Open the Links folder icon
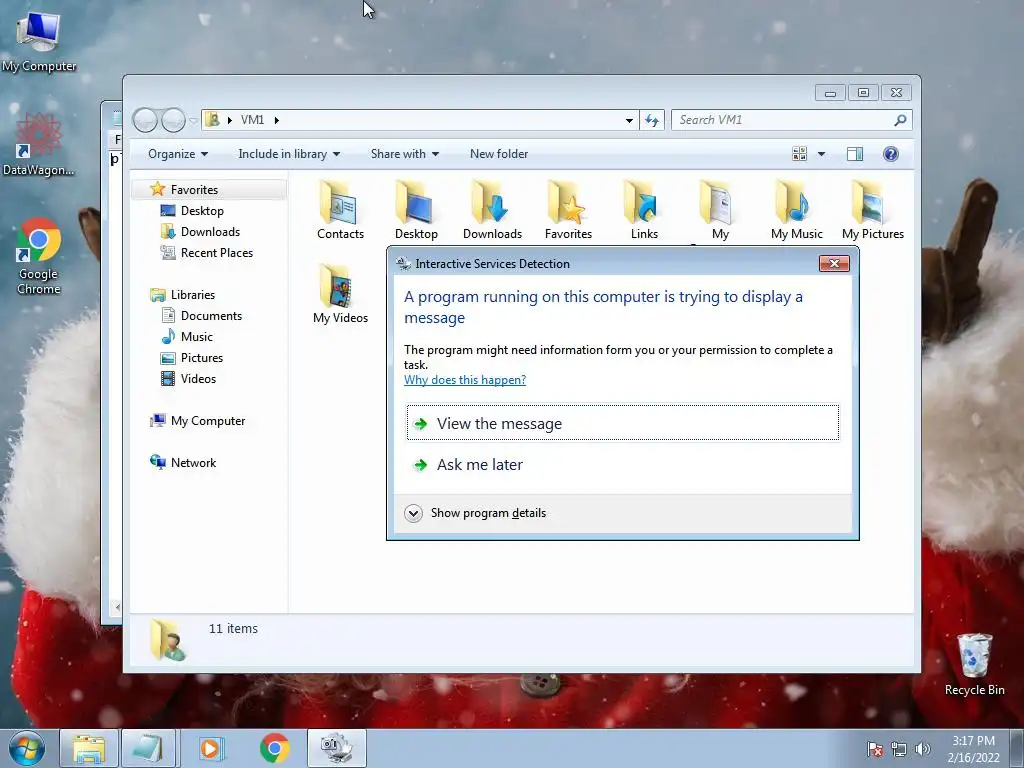Viewport: 1024px width, 768px height. coord(644,210)
